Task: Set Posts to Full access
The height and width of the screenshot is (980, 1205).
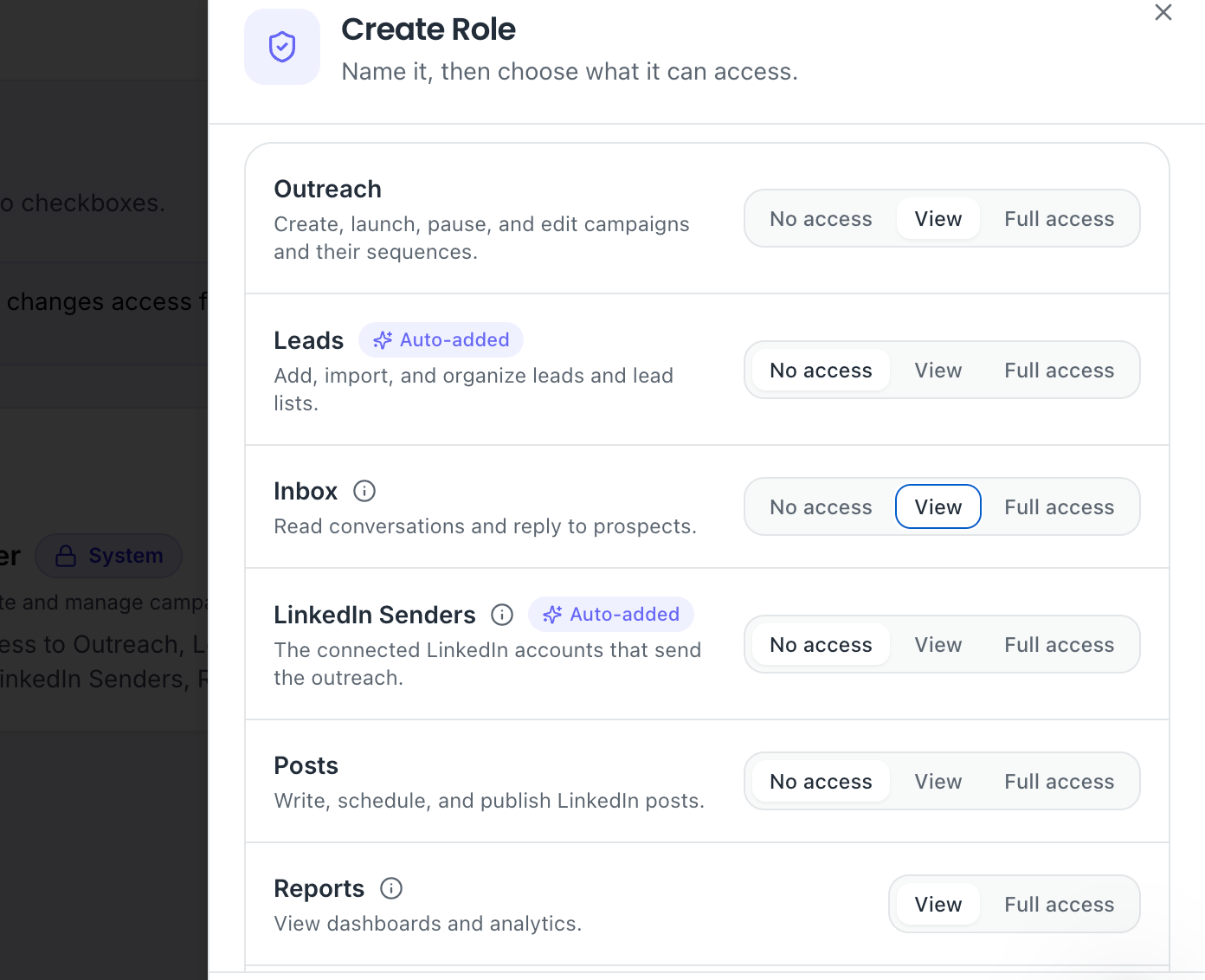Action: click(1060, 782)
